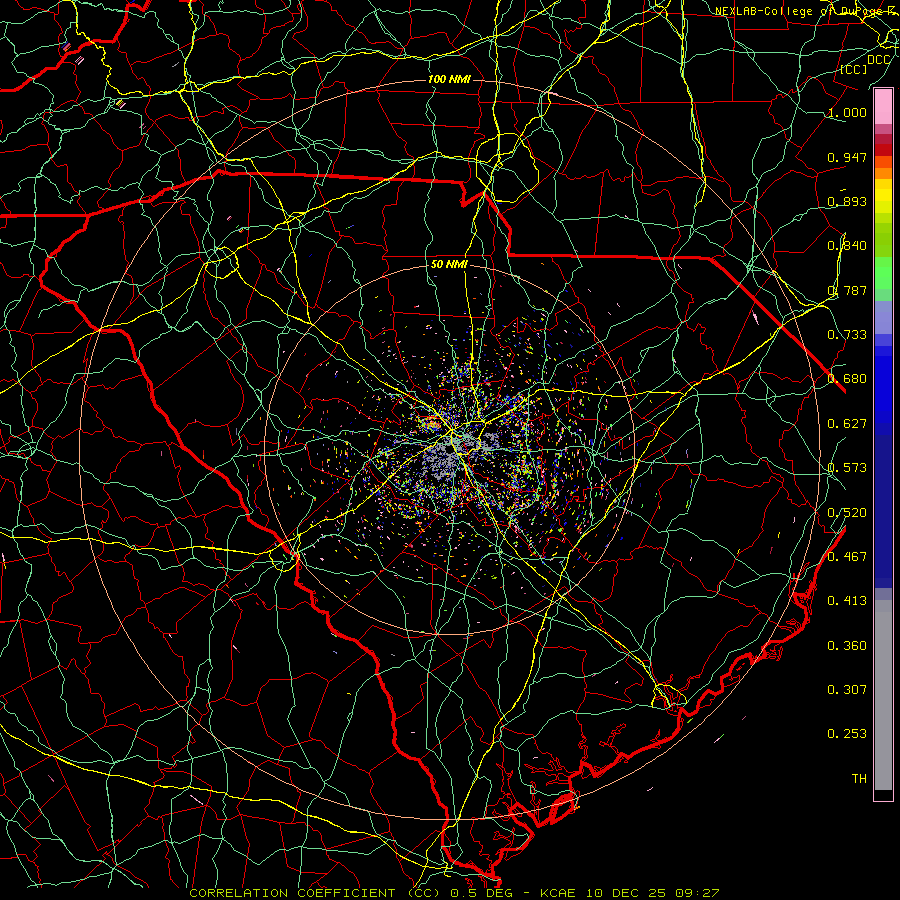Click the "DCC" label above the legend
900x900 pixels.
[x=878, y=60]
